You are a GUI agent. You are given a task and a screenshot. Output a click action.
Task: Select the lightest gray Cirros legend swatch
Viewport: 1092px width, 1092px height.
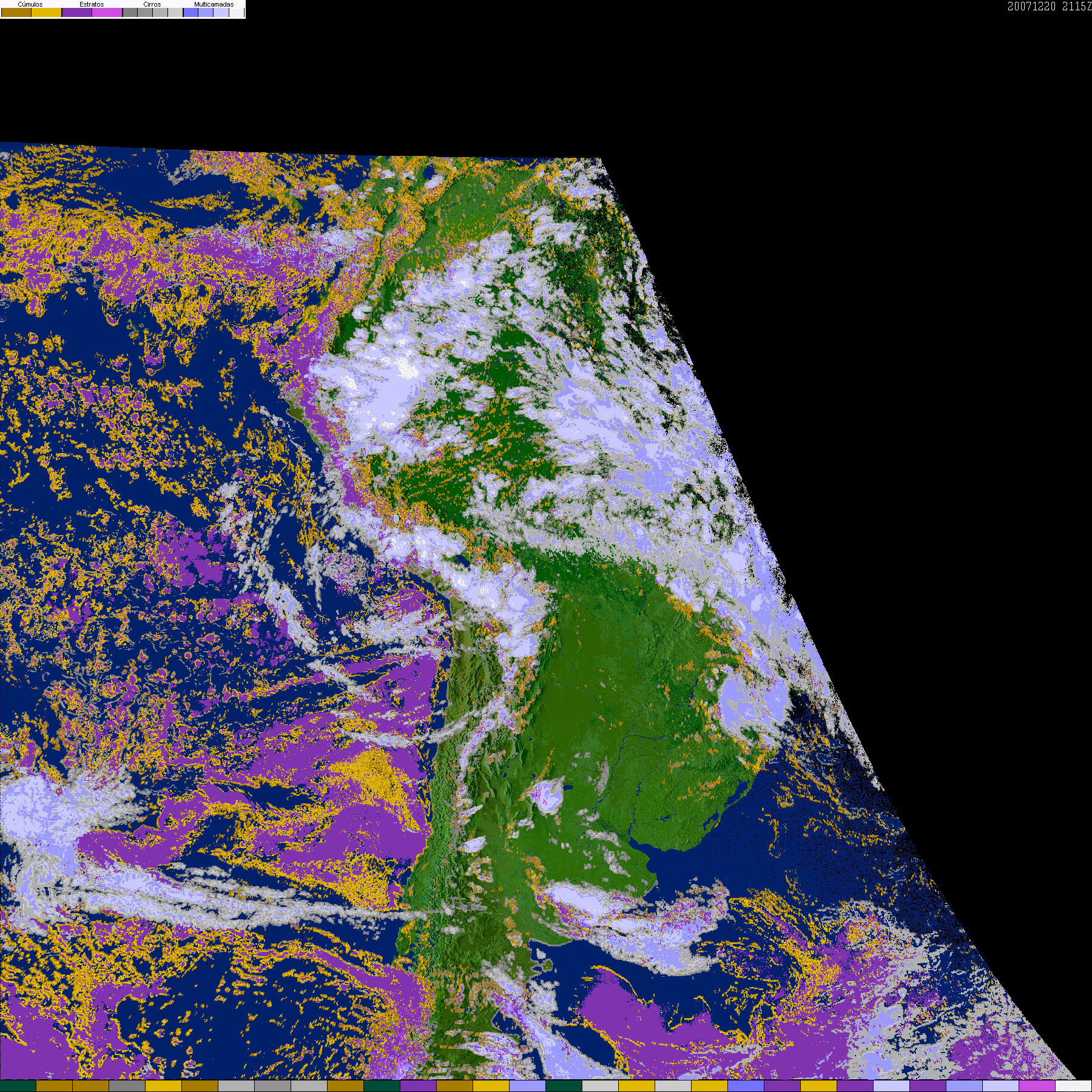pyautogui.click(x=175, y=12)
